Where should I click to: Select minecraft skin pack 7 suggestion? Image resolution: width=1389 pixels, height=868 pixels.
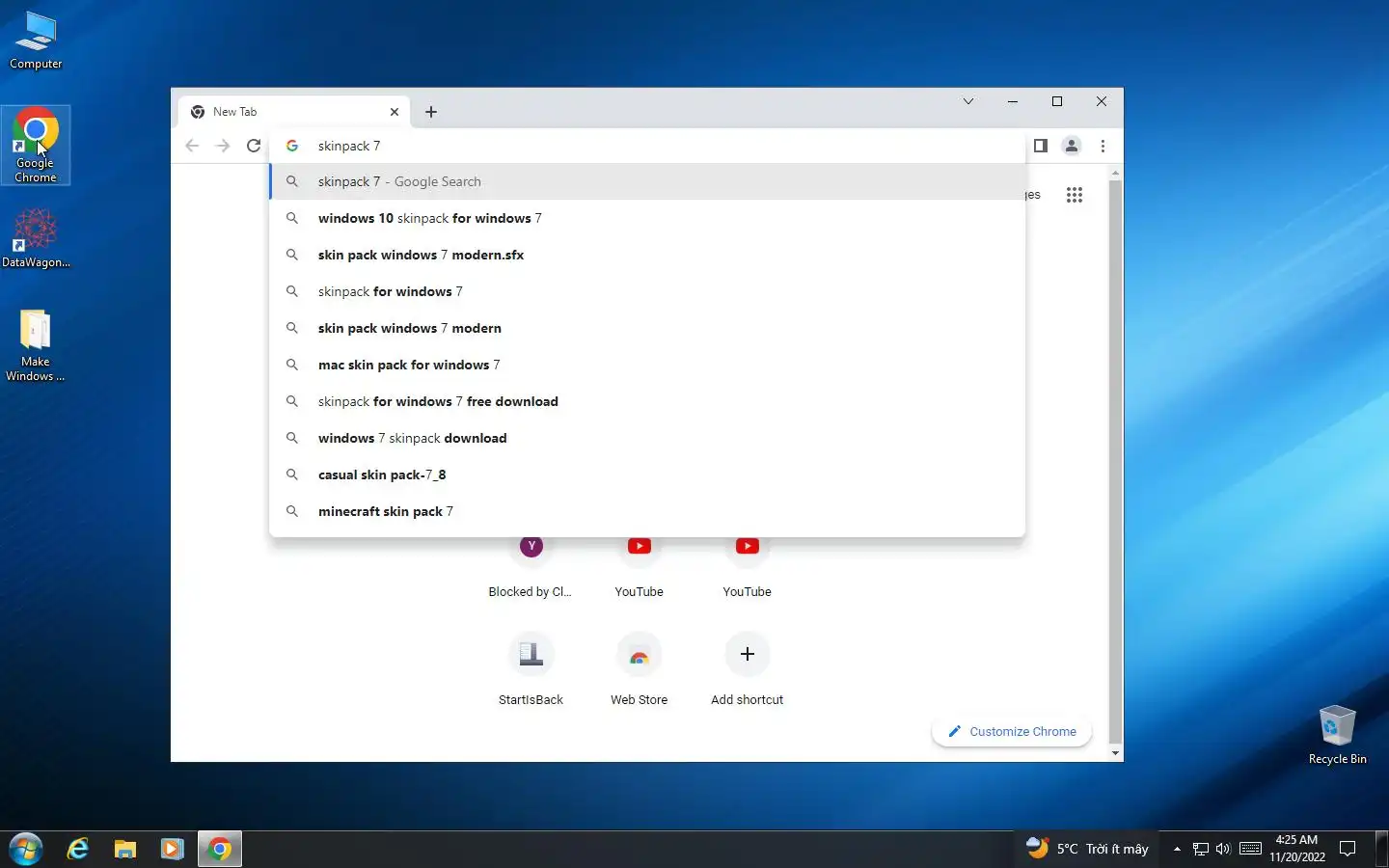pos(647,511)
